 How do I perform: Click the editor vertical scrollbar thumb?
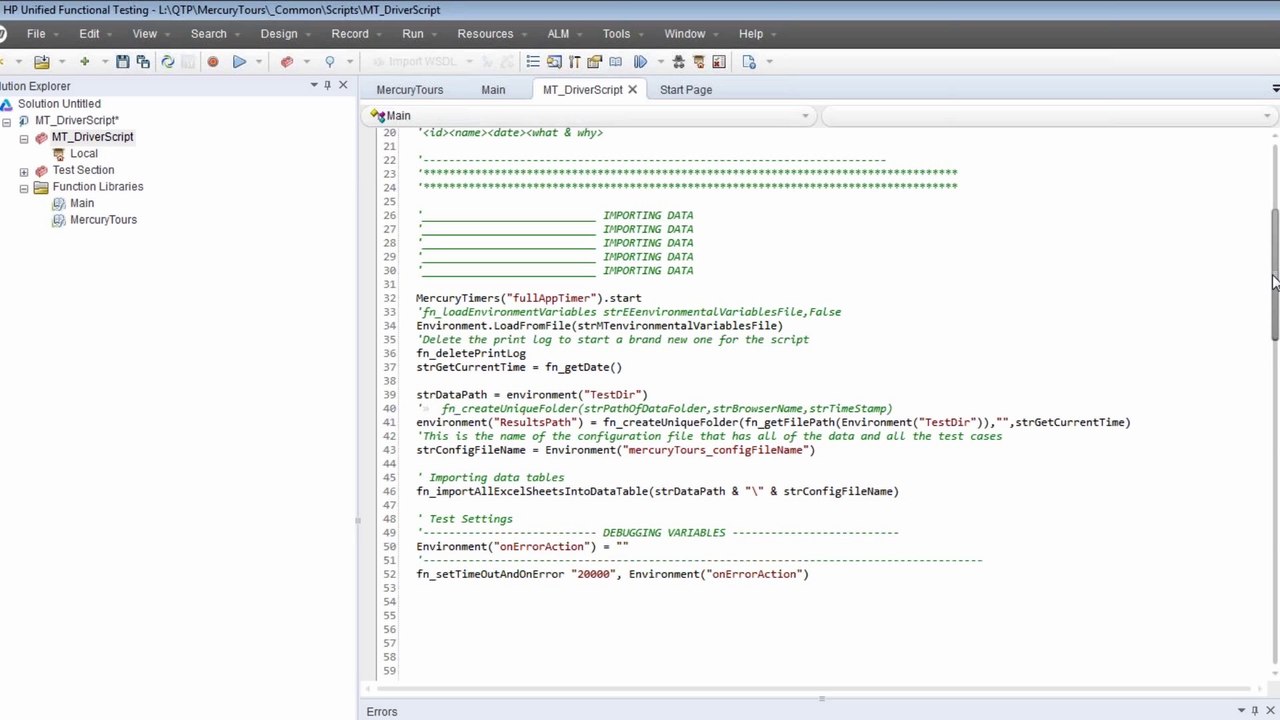(1275, 276)
